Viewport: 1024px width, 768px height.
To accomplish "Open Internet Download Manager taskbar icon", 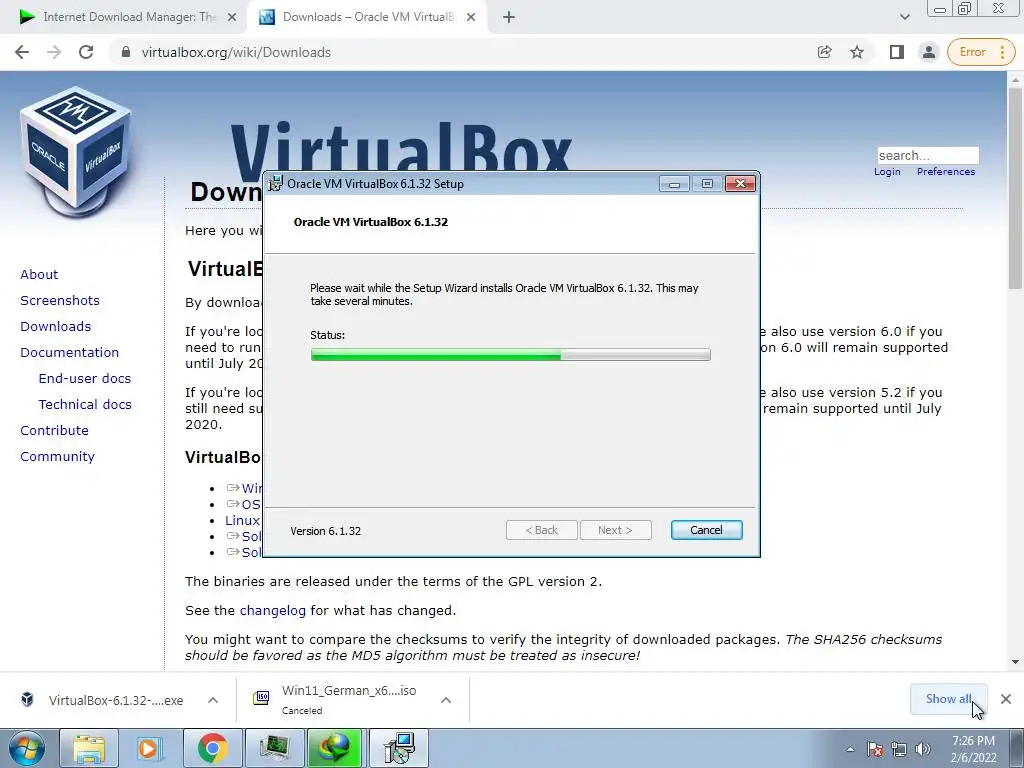I will (x=336, y=748).
